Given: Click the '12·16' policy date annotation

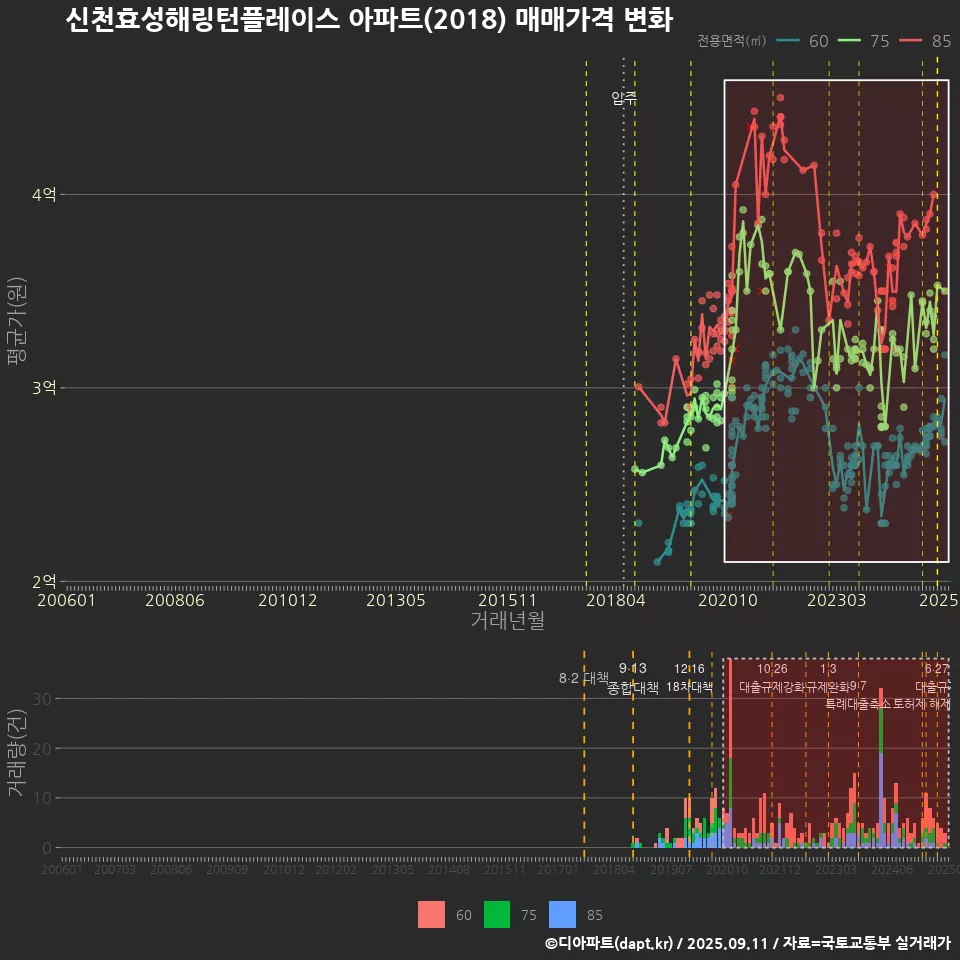Looking at the screenshot, I should point(689,669).
